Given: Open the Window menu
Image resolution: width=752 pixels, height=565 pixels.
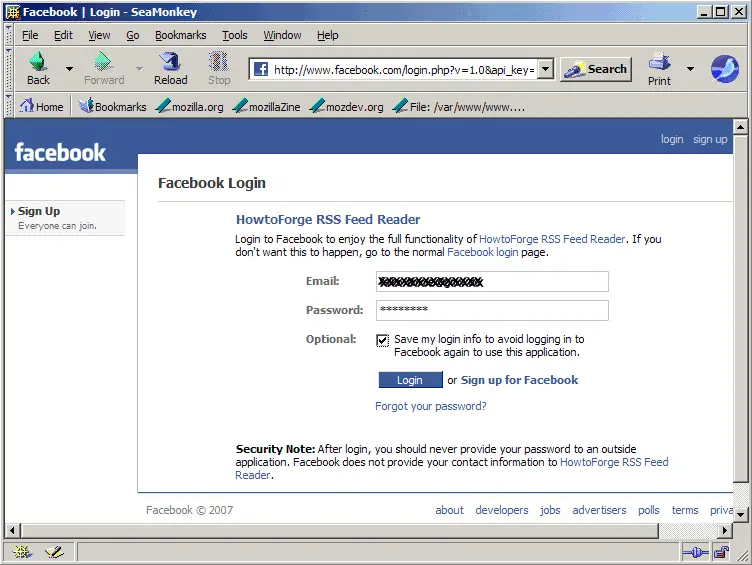Looking at the screenshot, I should pyautogui.click(x=282, y=35).
